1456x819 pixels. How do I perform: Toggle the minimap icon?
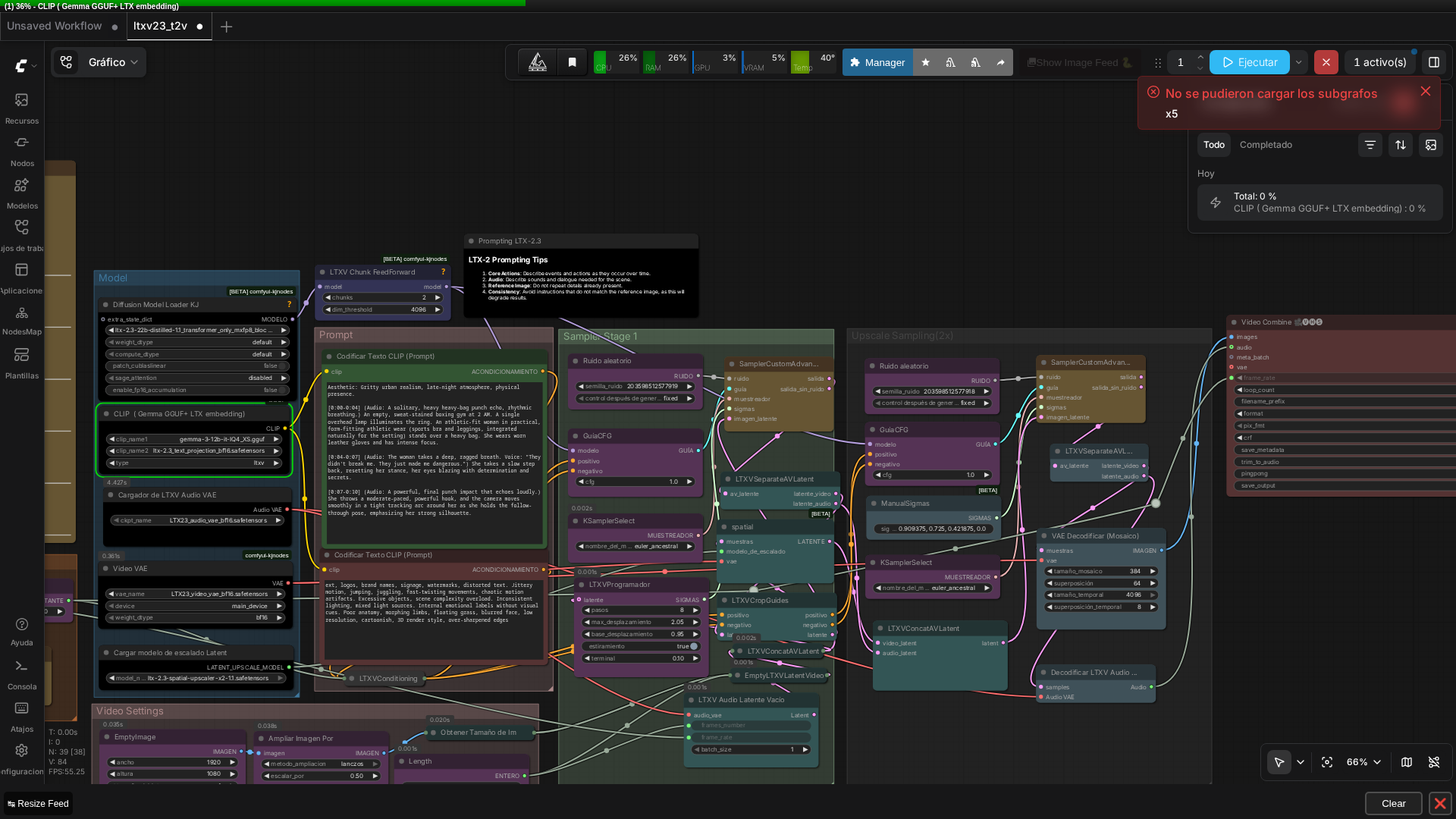[x=1407, y=762]
